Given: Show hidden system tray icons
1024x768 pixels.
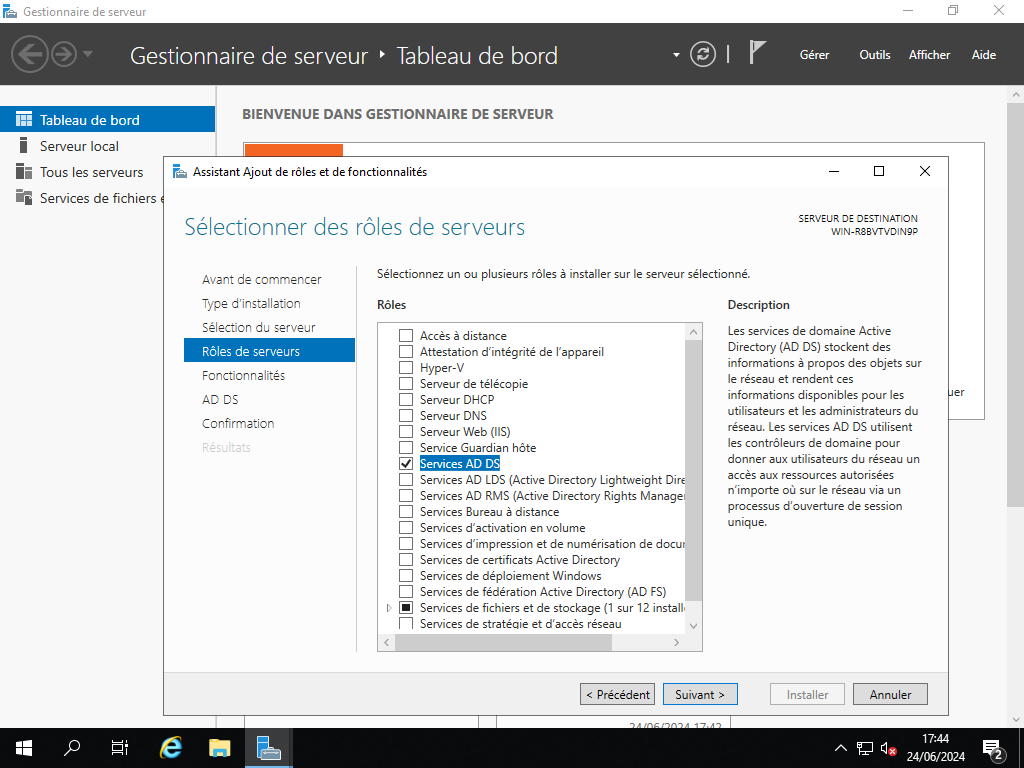Looking at the screenshot, I should pos(840,748).
